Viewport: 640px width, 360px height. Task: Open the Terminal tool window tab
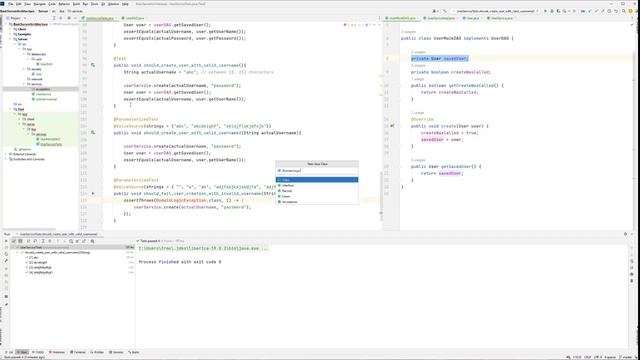(78, 352)
